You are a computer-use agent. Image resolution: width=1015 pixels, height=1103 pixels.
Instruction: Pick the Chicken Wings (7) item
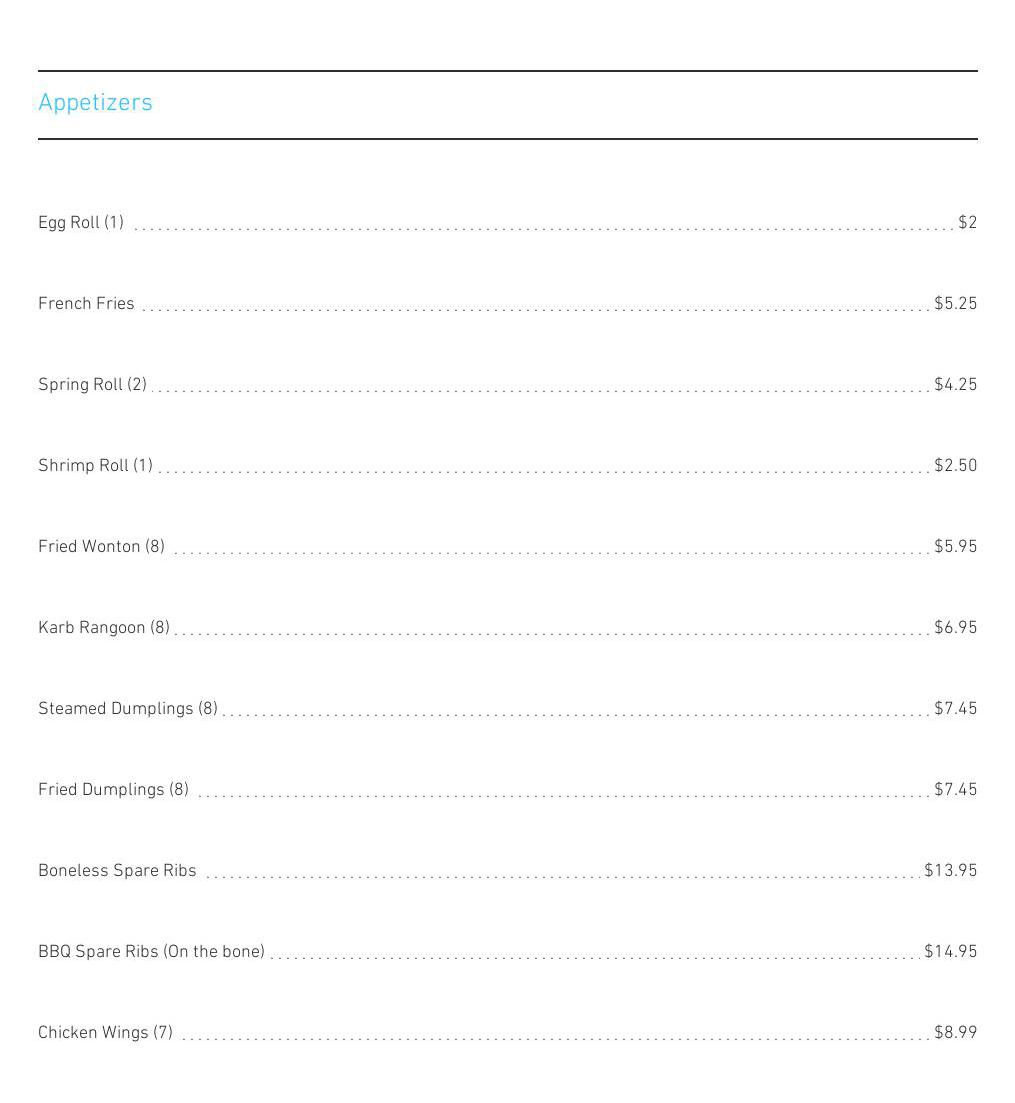105,1032
